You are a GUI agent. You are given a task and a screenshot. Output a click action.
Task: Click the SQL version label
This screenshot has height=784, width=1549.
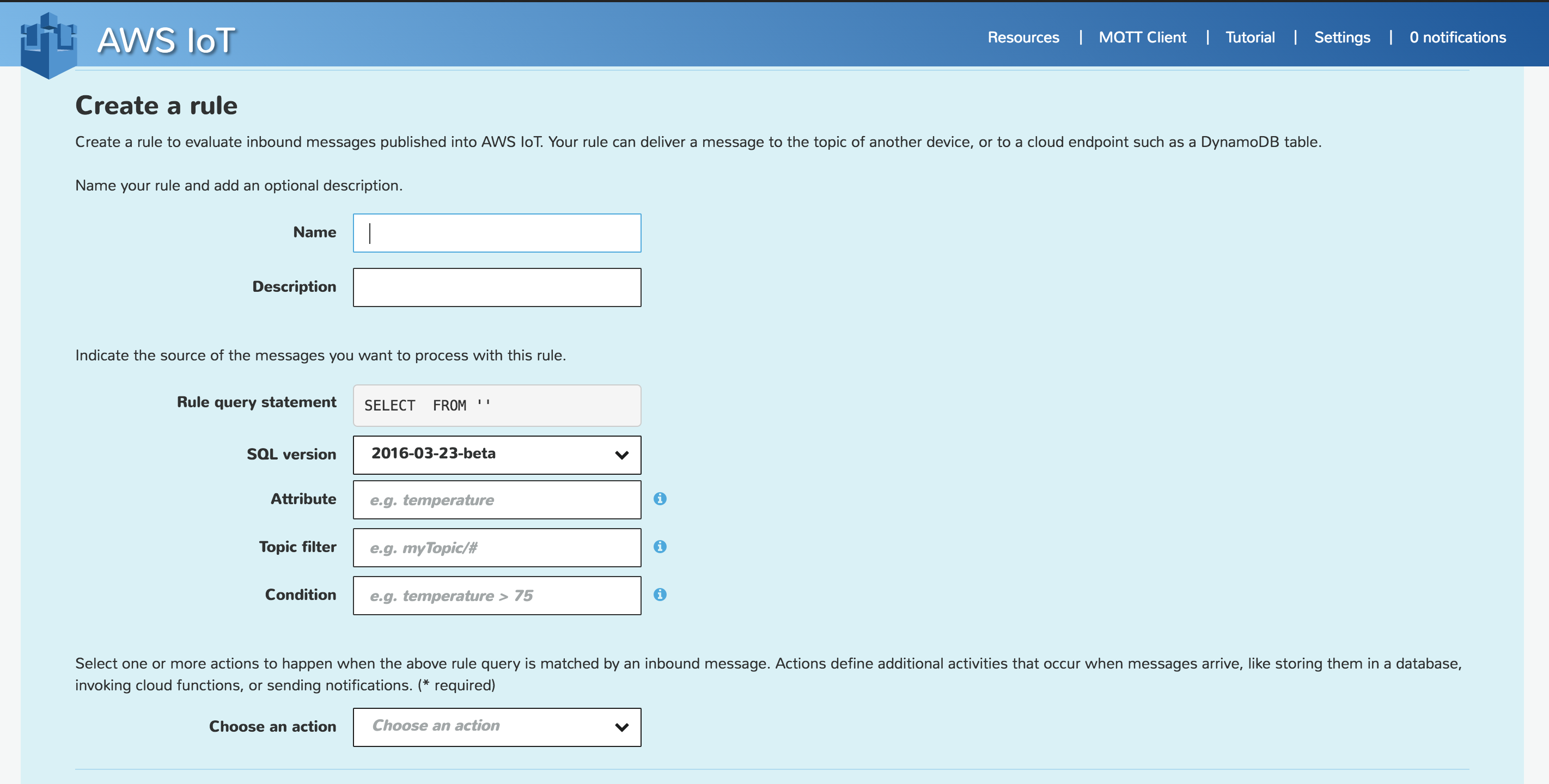click(291, 454)
